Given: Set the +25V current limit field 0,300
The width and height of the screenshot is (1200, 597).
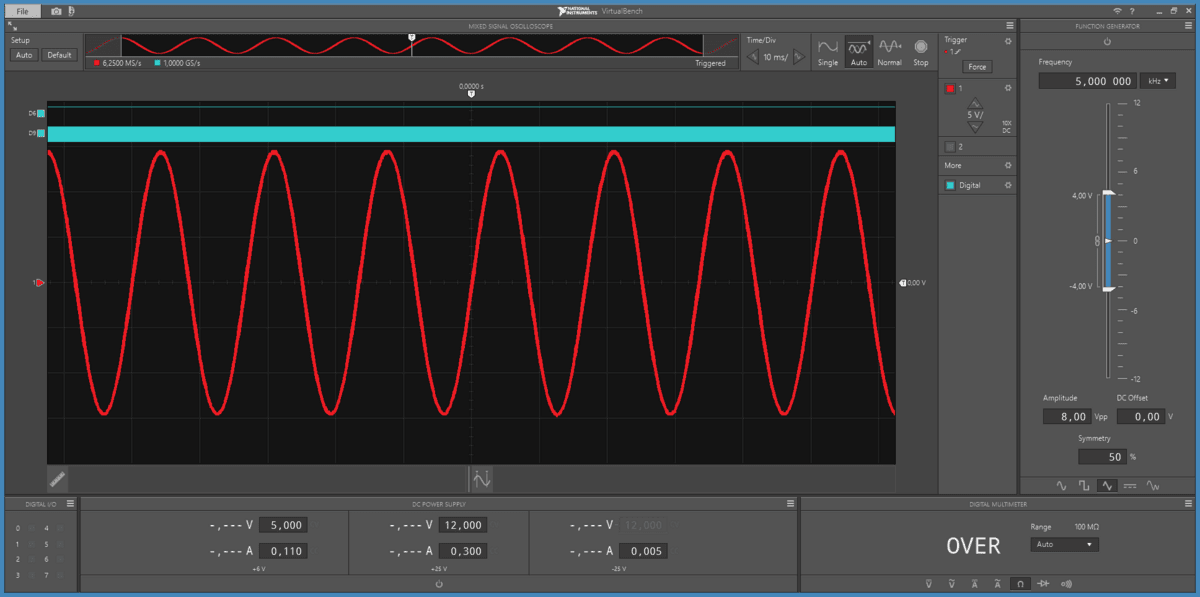Looking at the screenshot, I should [x=462, y=551].
